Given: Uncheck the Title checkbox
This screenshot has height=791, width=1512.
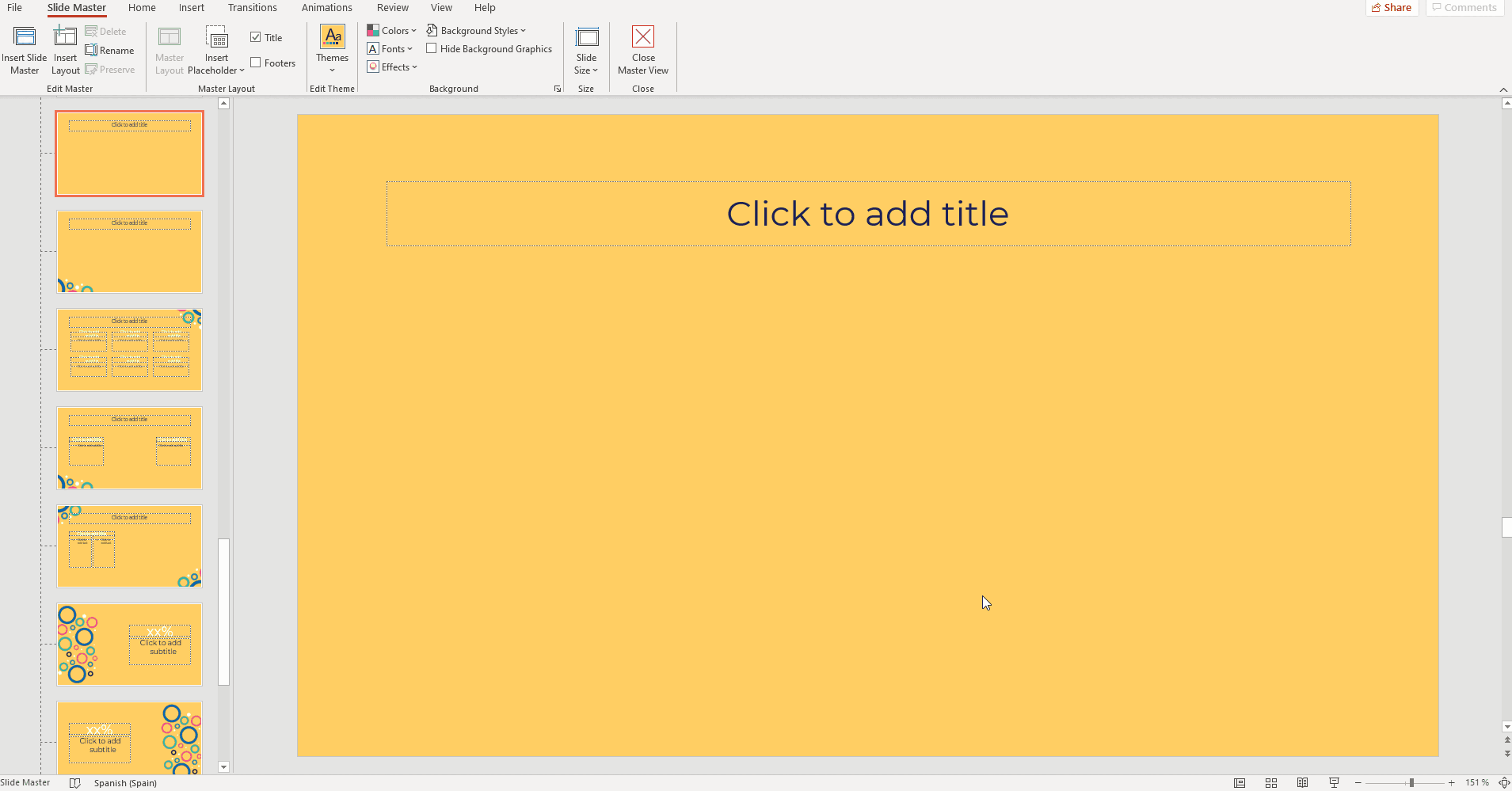Looking at the screenshot, I should coord(256,37).
